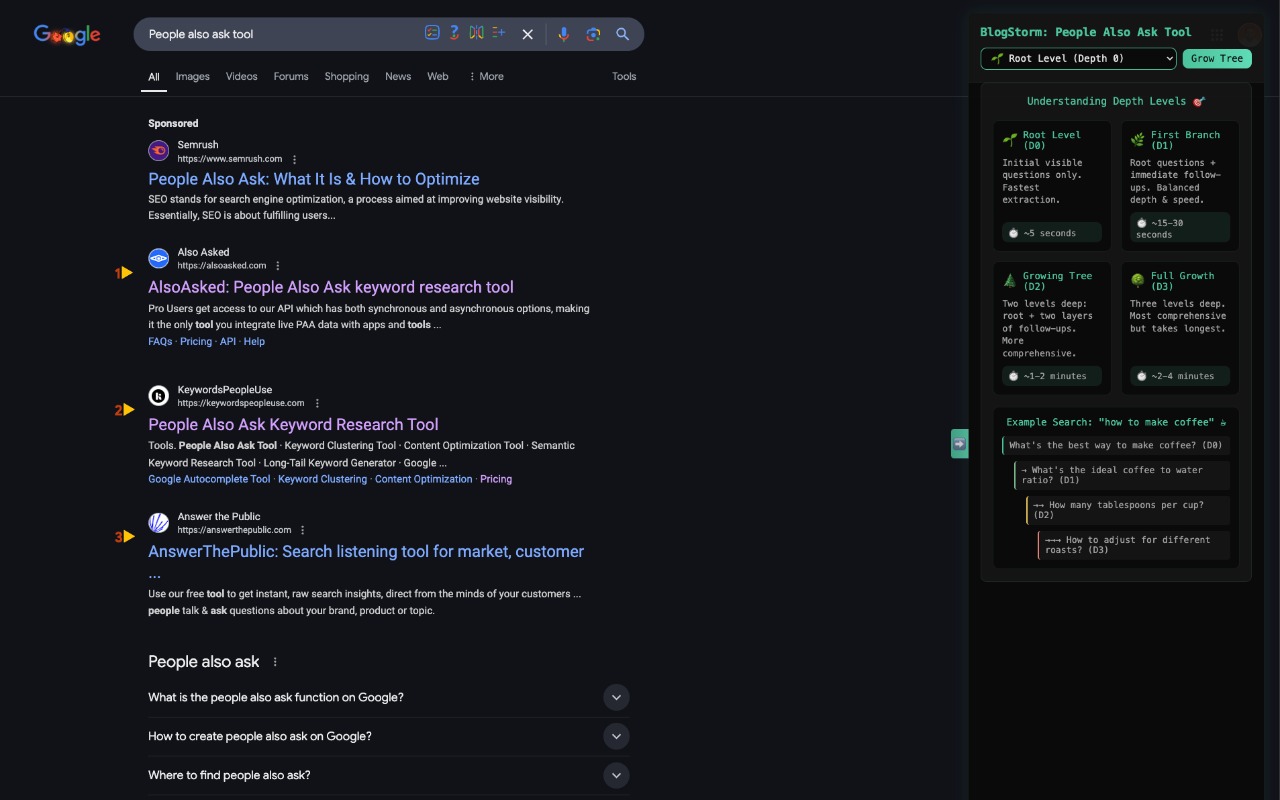Click "What's the best way to make coffee?" row

(x=1115, y=445)
